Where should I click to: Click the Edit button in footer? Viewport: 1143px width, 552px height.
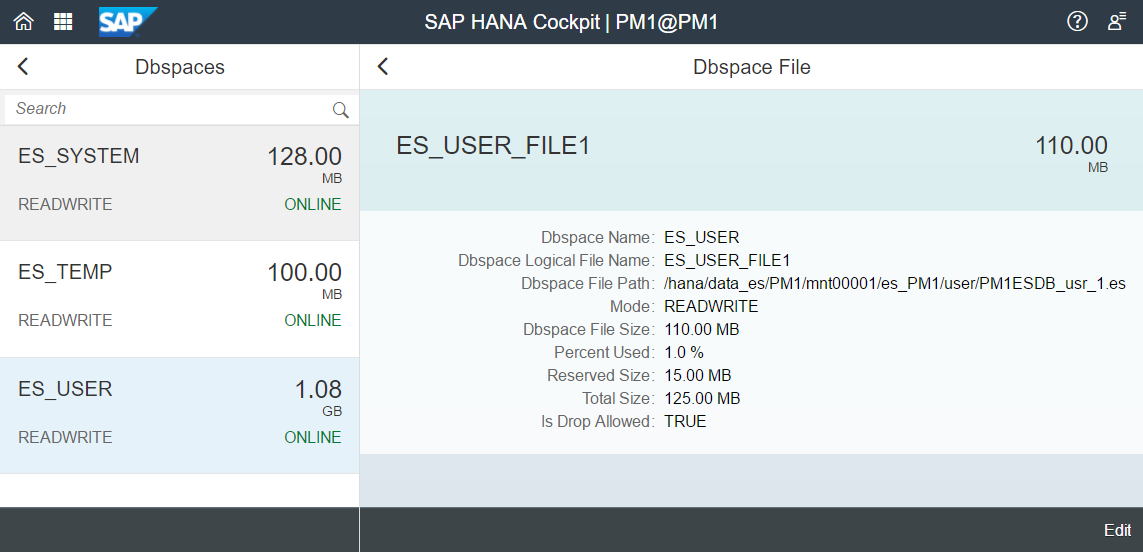[1117, 530]
